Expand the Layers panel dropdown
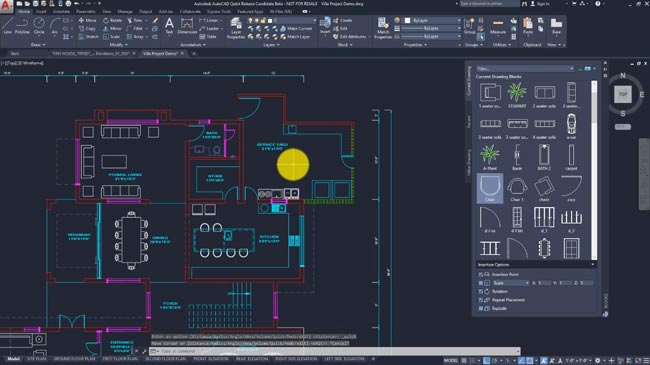Image resolution: width=650 pixels, height=365 pixels. (272, 45)
